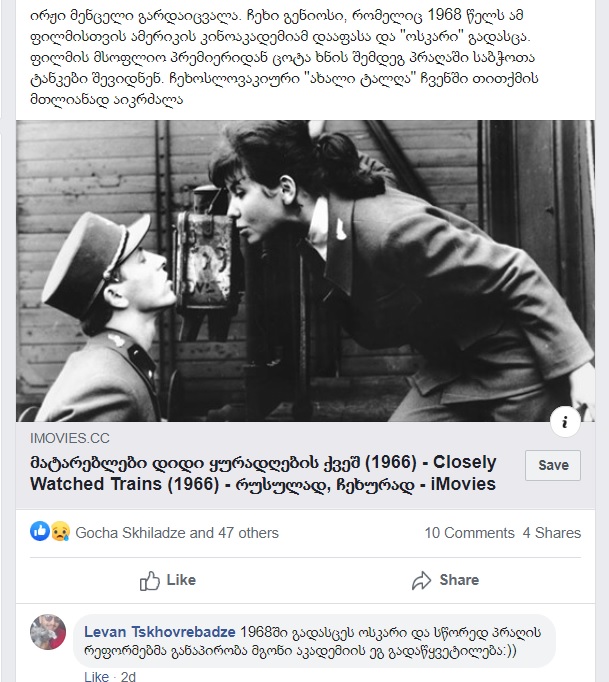
Task: Save the Closely Watched Trains link
Action: click(553, 465)
